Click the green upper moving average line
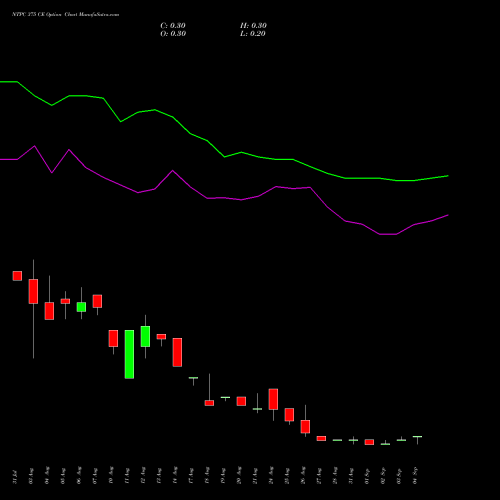 [224, 156]
